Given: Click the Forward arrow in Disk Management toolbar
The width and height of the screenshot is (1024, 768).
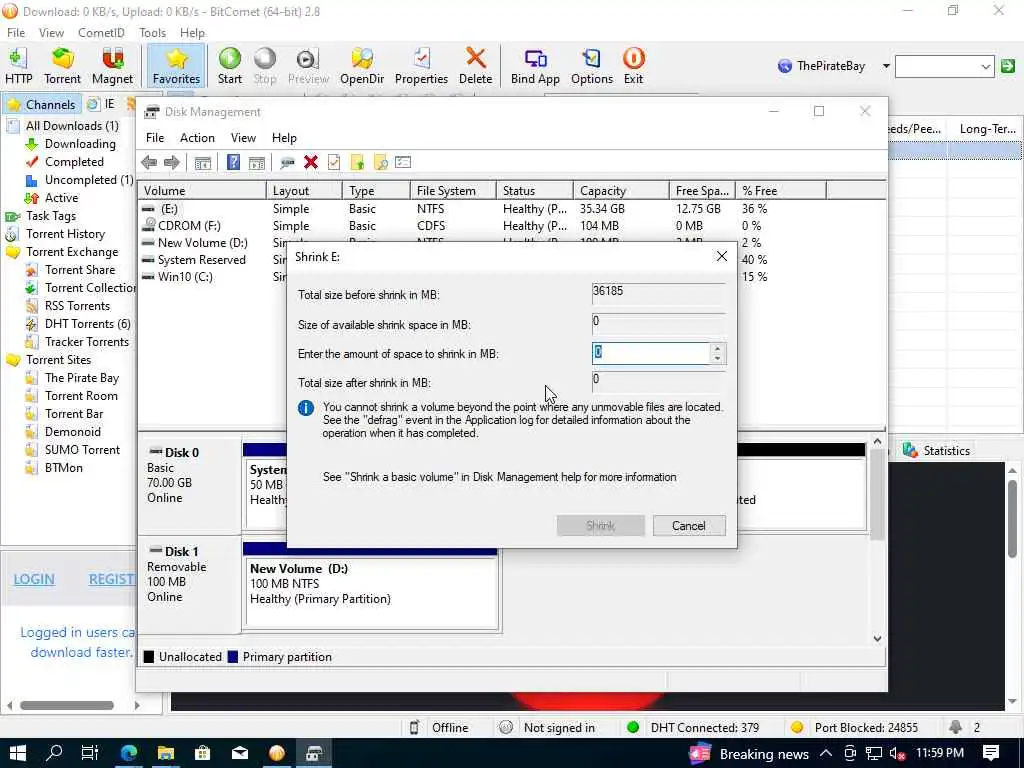Looking at the screenshot, I should (172, 163).
